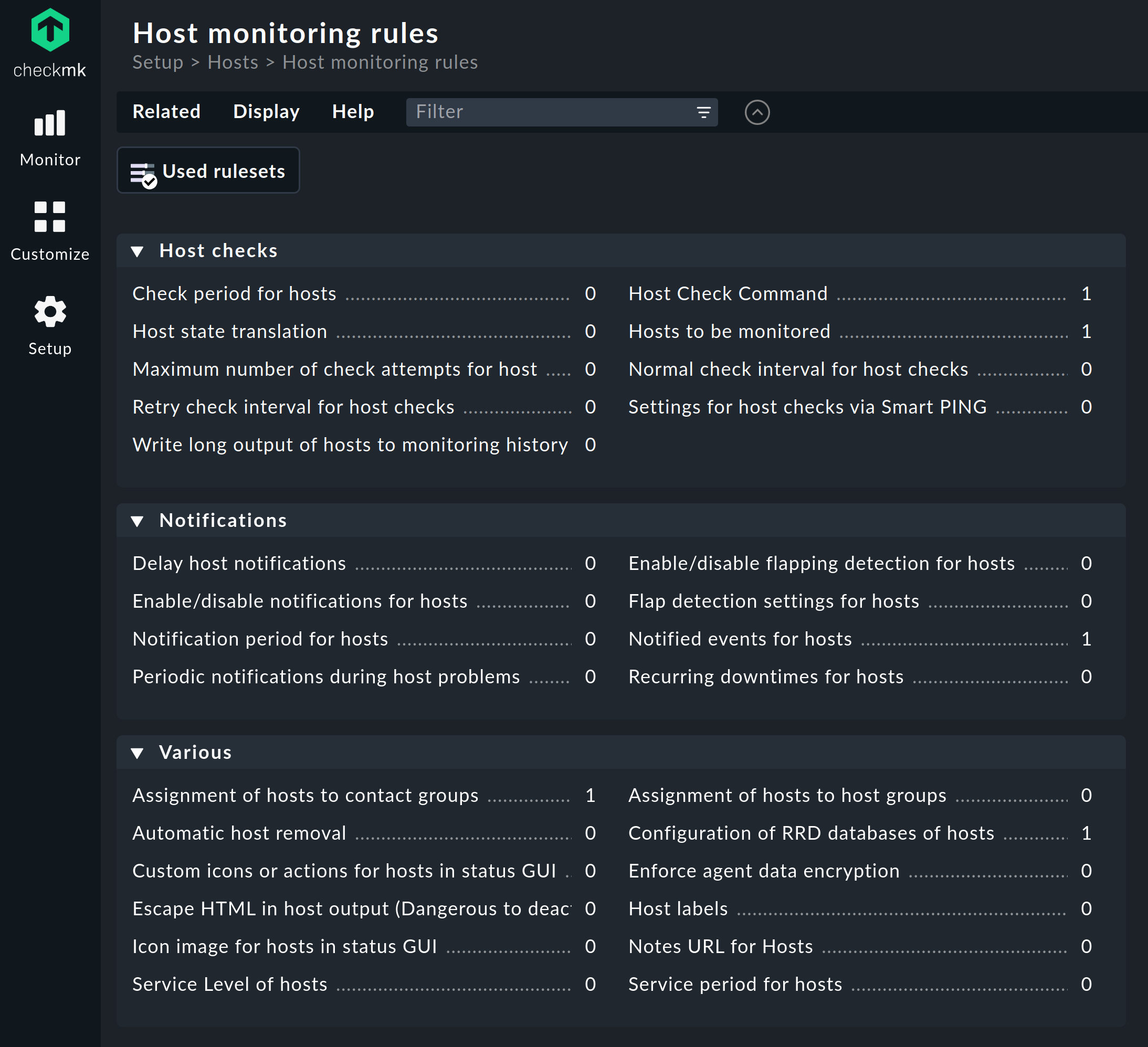The height and width of the screenshot is (1047, 1148).
Task: Click the filter icon in the filter field
Action: point(703,112)
